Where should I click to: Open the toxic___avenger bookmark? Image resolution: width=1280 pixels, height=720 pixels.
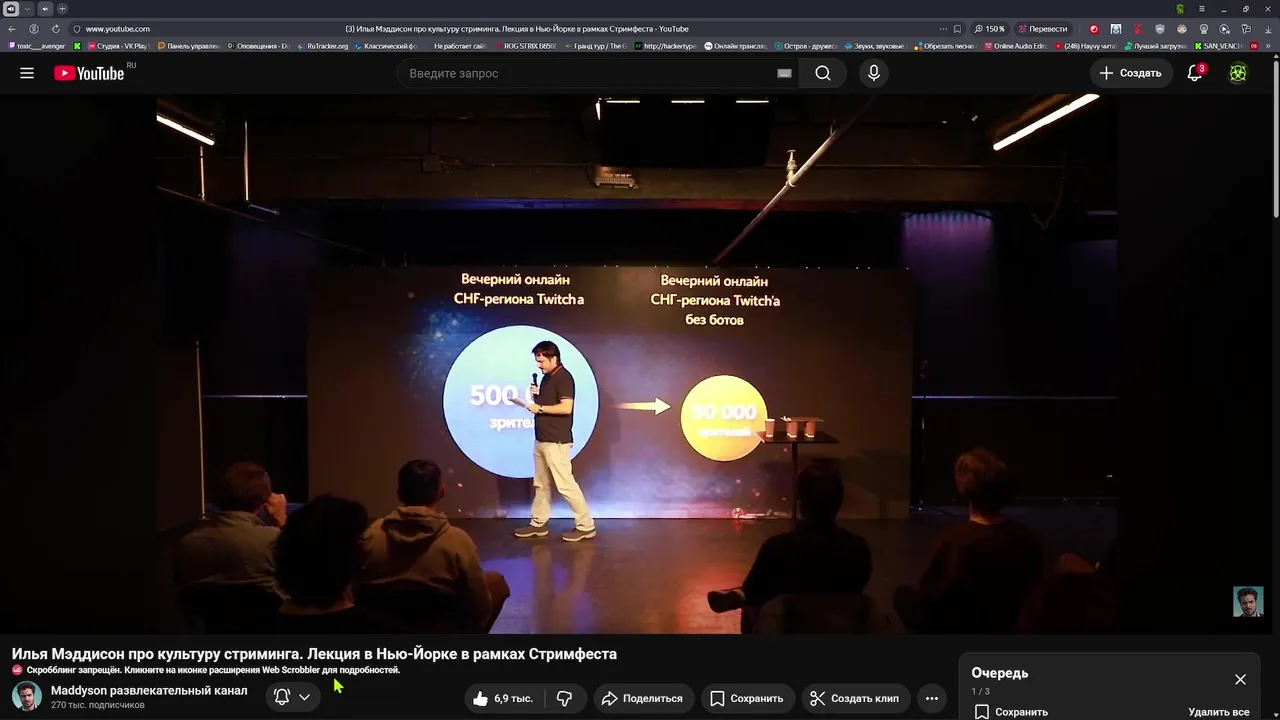click(x=36, y=46)
